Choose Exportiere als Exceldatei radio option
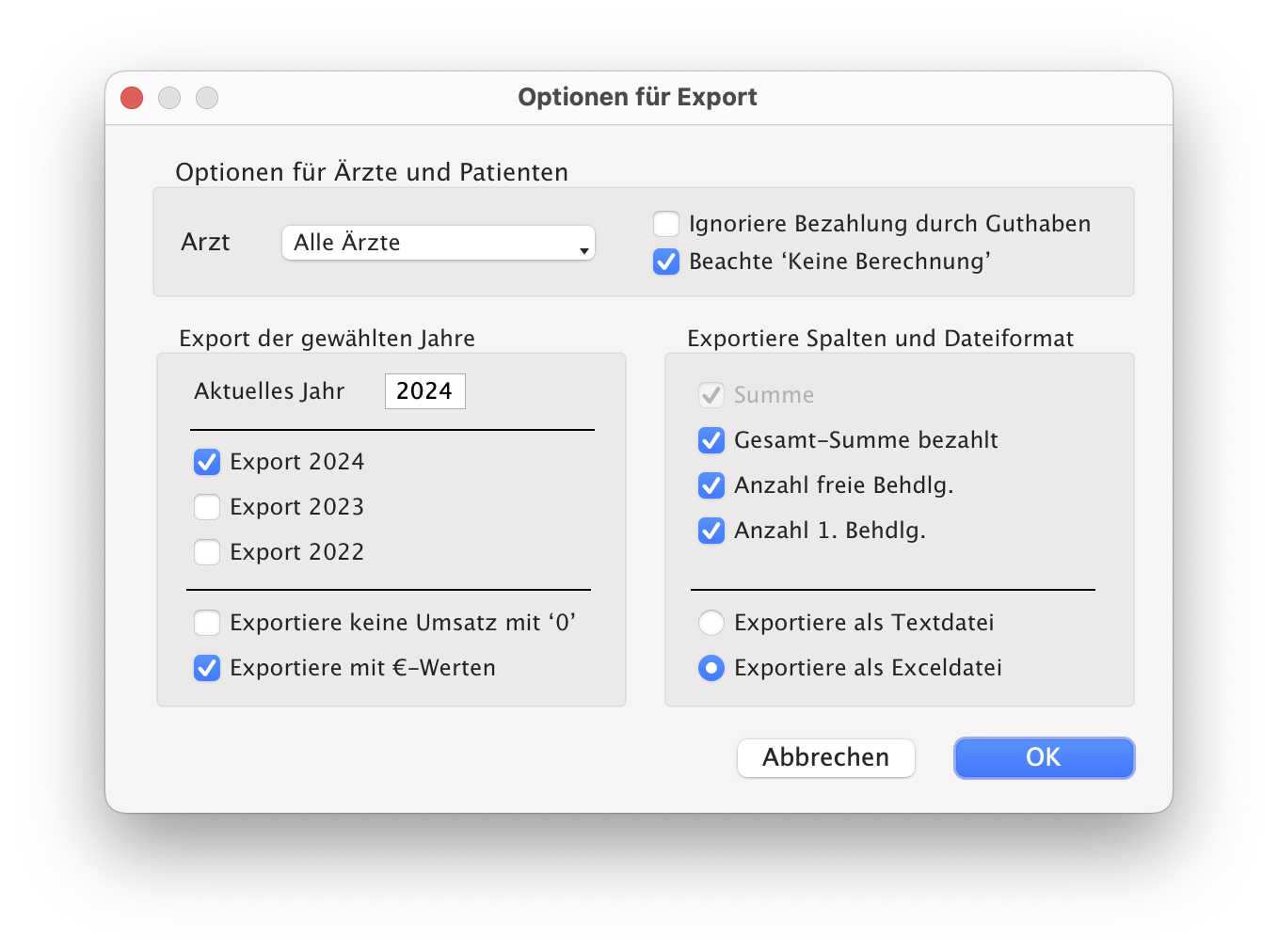This screenshot has height=952, width=1278. point(711,668)
